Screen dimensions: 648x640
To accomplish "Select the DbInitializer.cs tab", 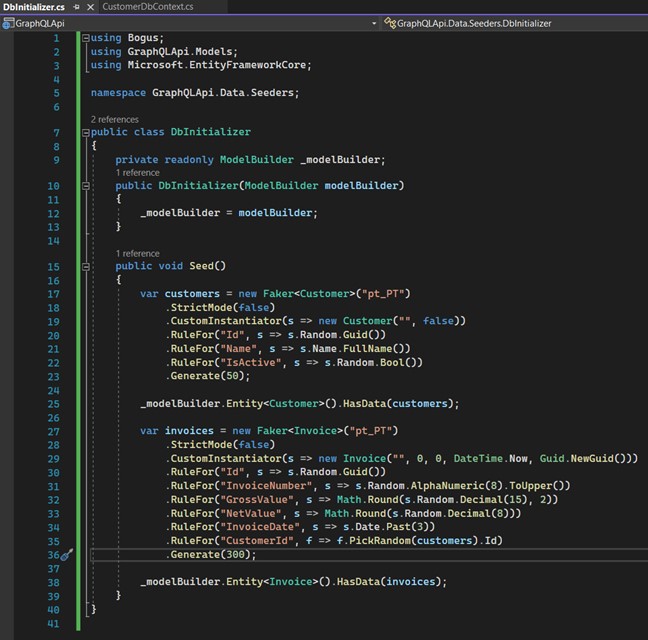I will point(34,7).
